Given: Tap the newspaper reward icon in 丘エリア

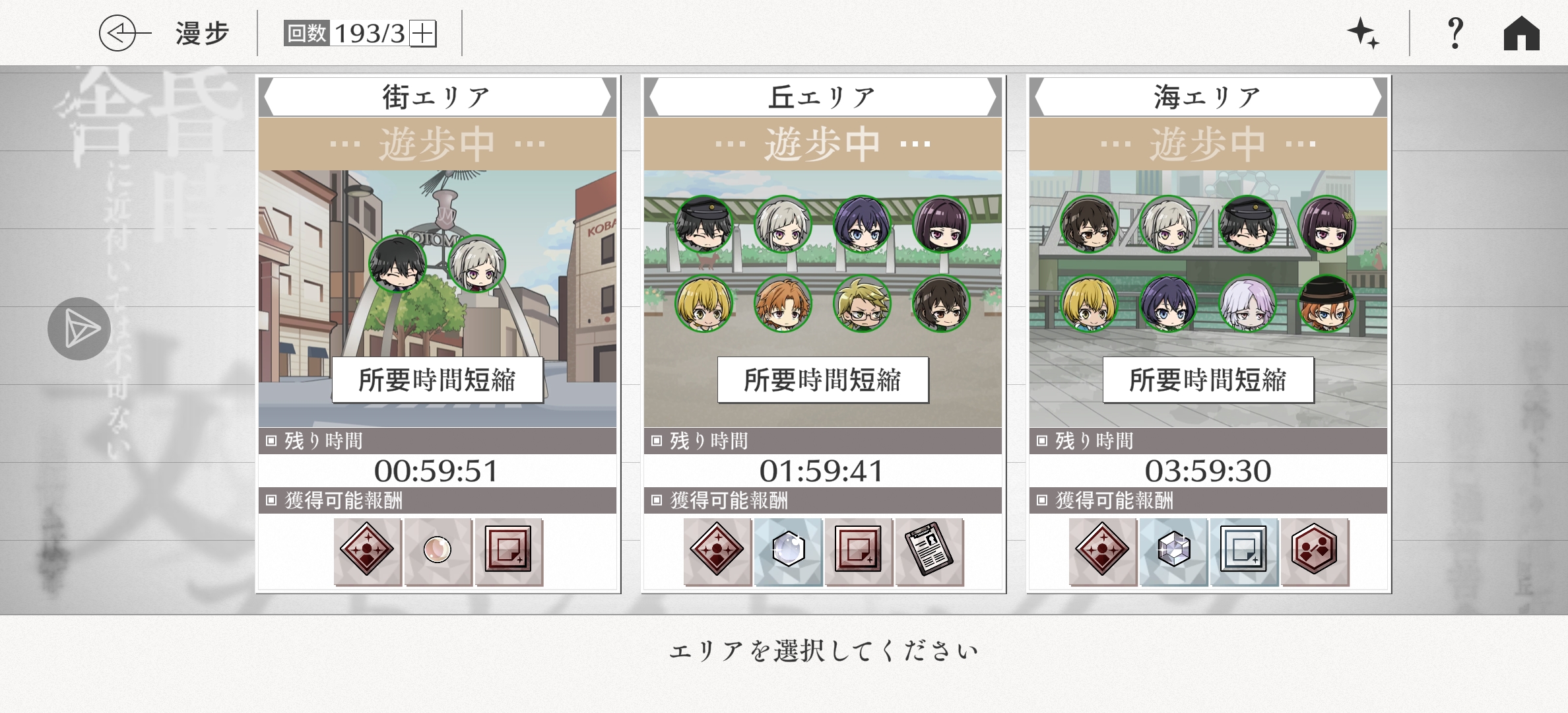Looking at the screenshot, I should [929, 552].
